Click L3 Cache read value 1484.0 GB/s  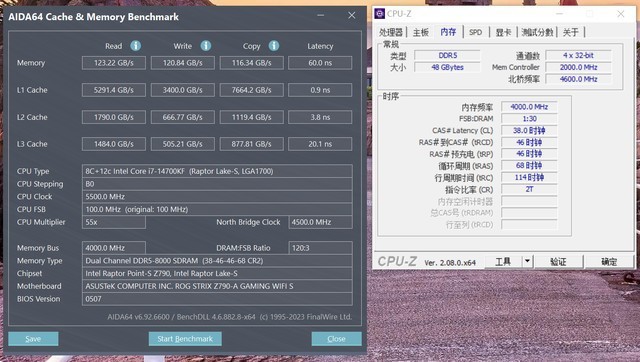point(114,144)
